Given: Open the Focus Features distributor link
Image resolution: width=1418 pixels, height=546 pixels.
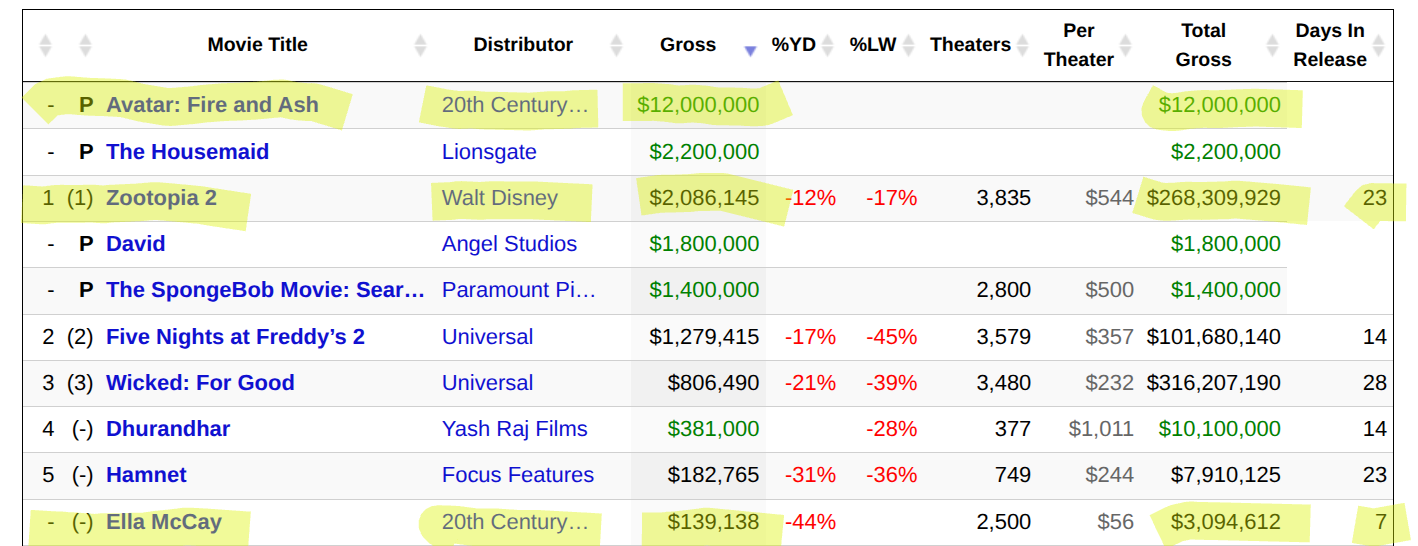Looking at the screenshot, I should [517, 475].
